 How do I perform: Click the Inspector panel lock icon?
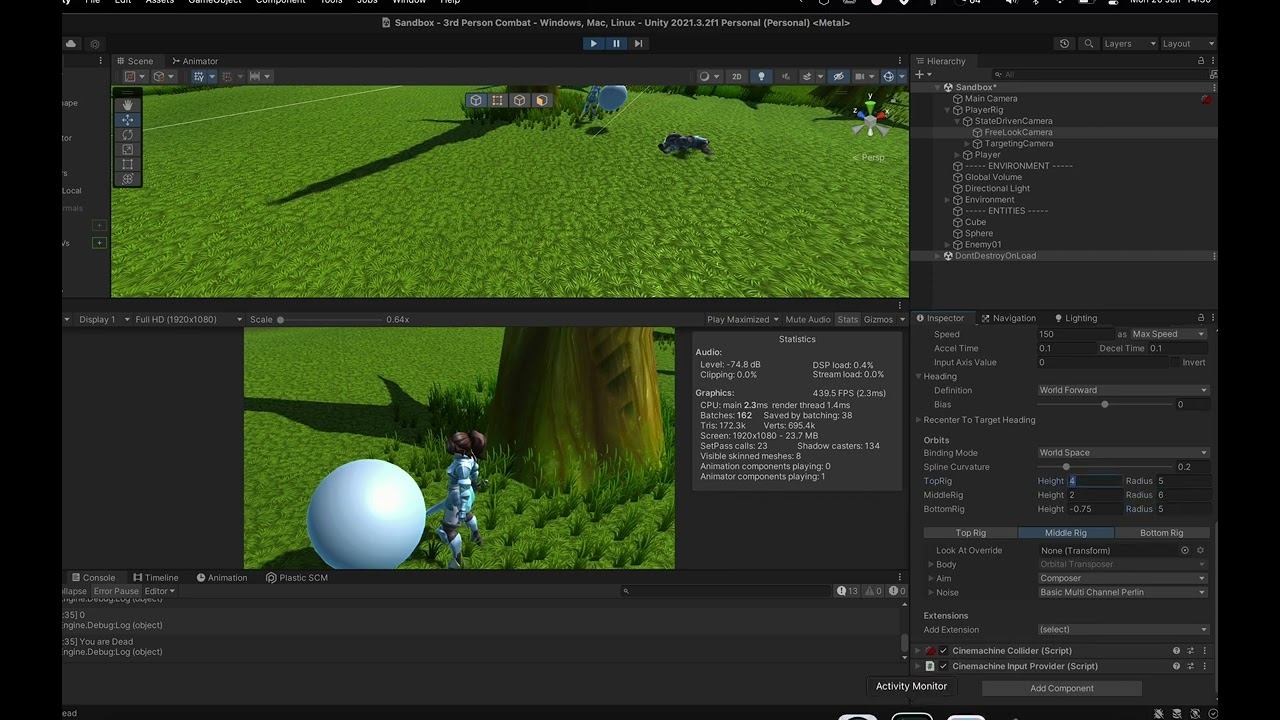coord(1201,318)
